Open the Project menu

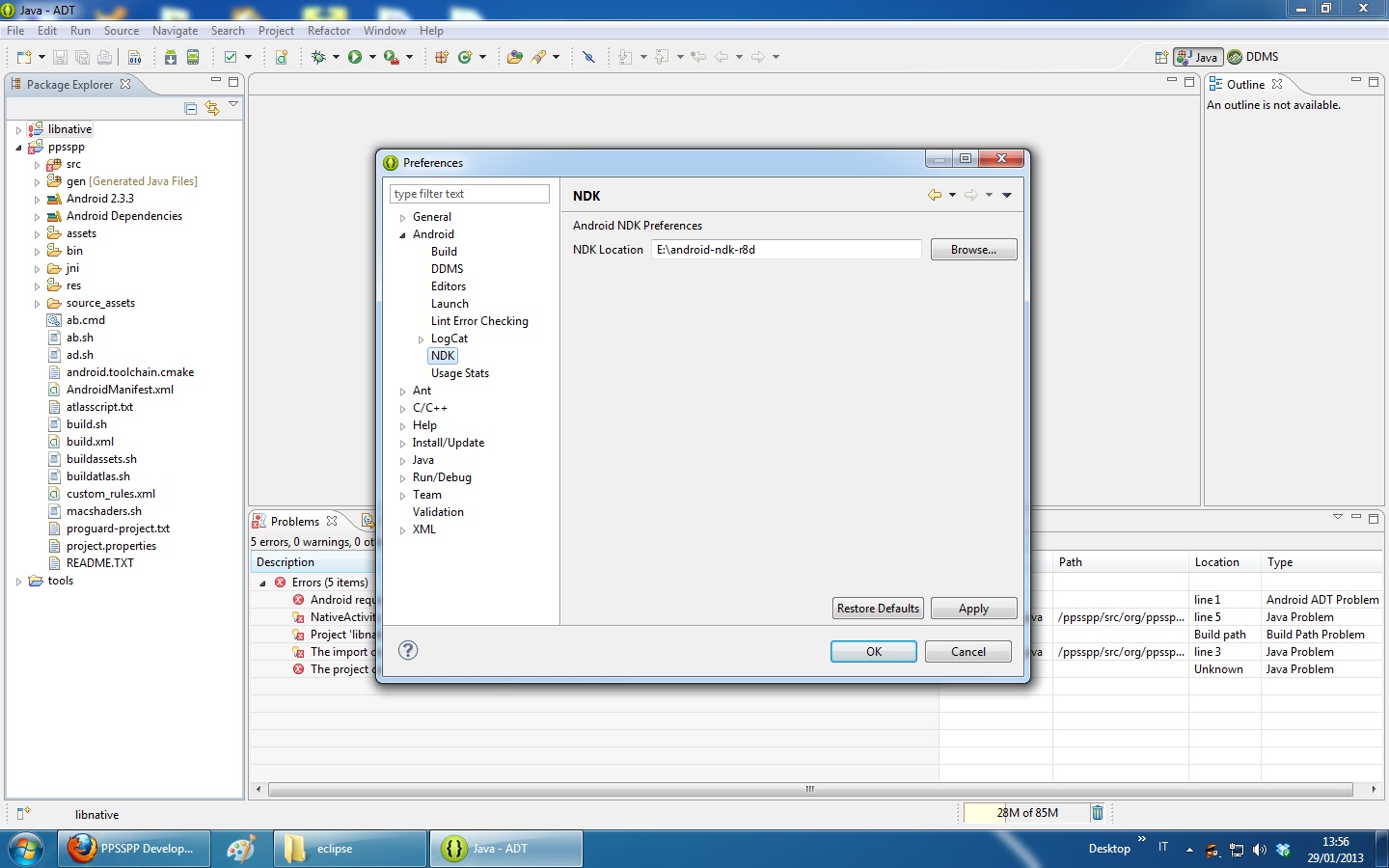coord(276,31)
